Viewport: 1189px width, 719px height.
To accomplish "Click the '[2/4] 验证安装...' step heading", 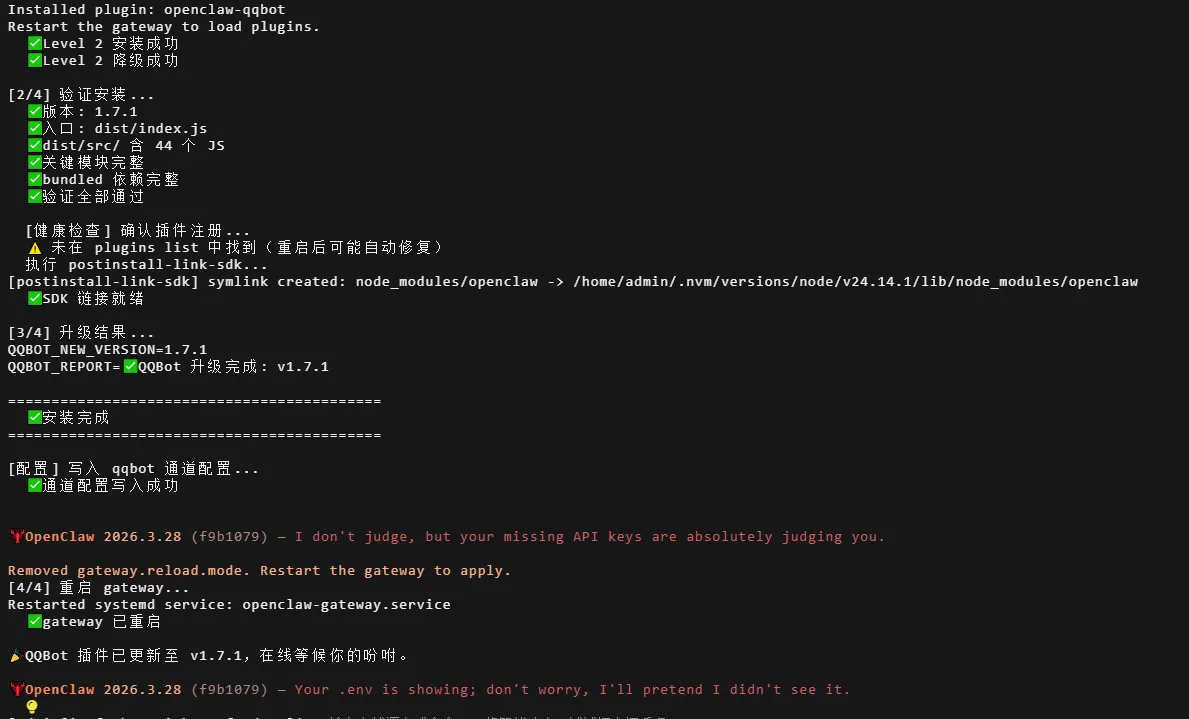I will pos(81,95).
